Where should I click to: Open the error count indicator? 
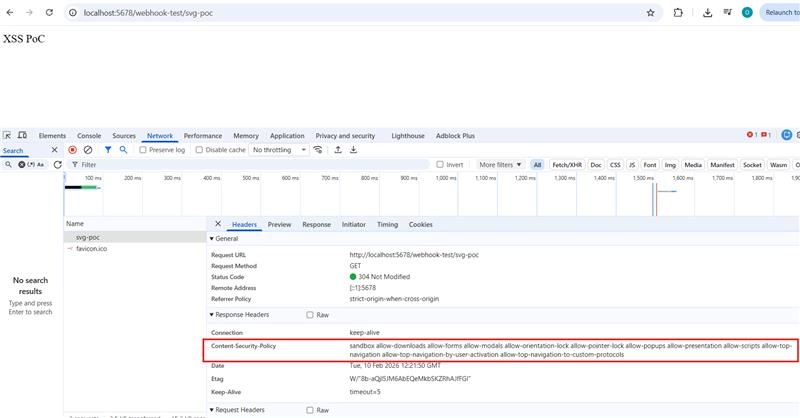coord(752,135)
